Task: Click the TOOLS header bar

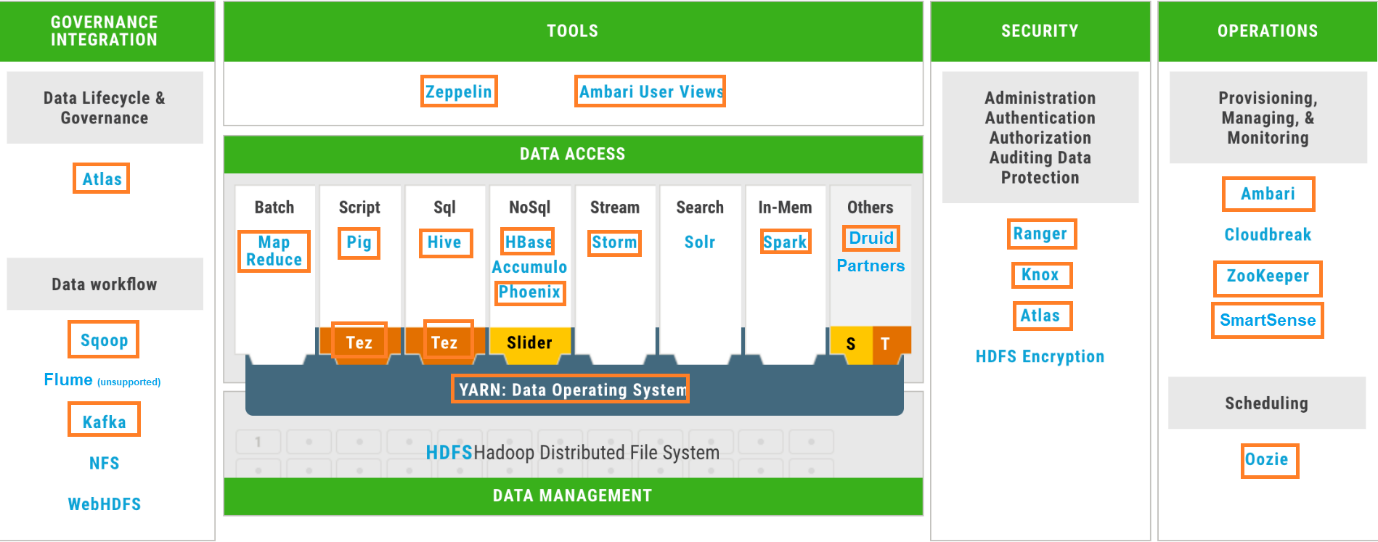Action: pyautogui.click(x=573, y=31)
